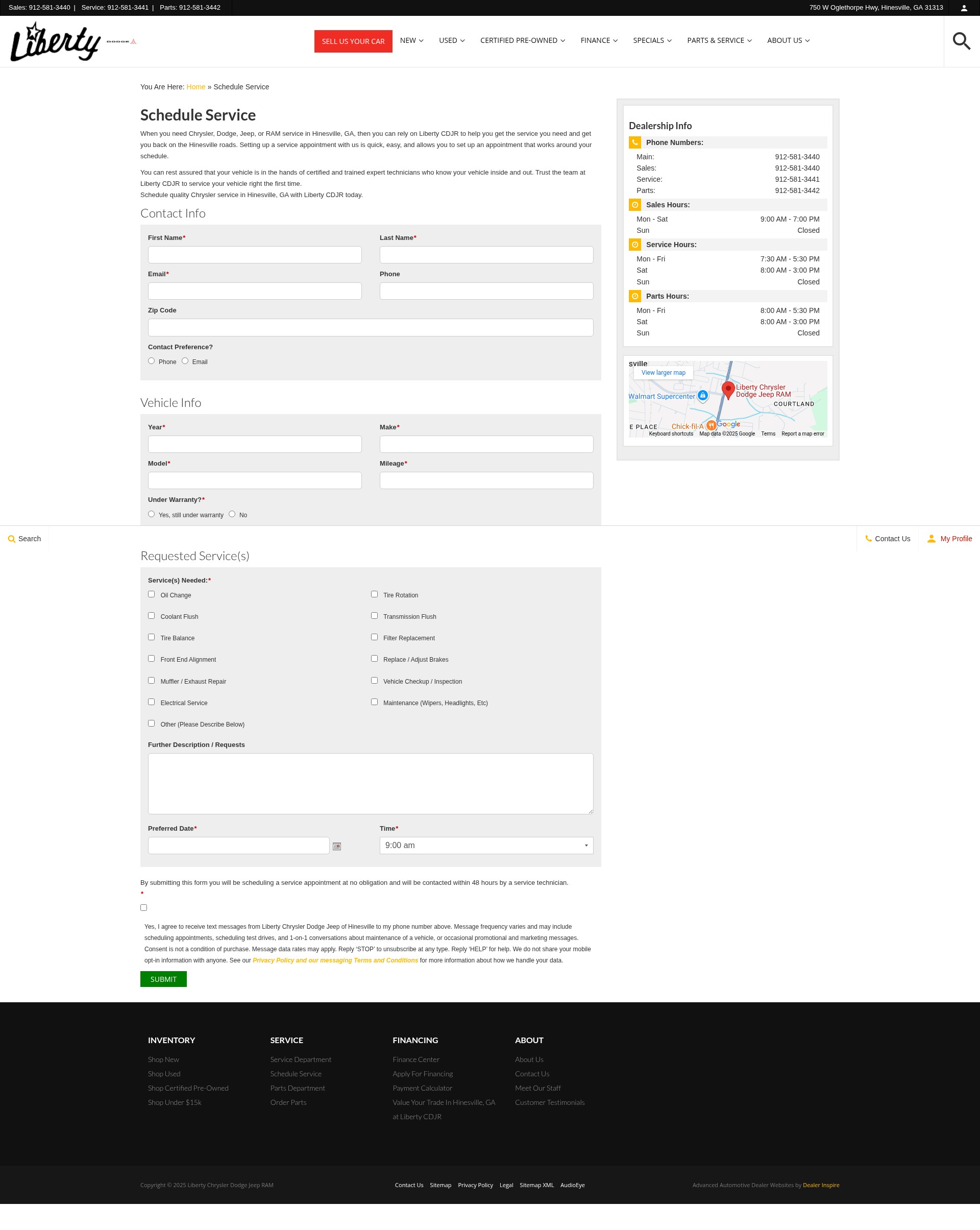
Task: Expand the SPECIALS menu
Action: 652,40
